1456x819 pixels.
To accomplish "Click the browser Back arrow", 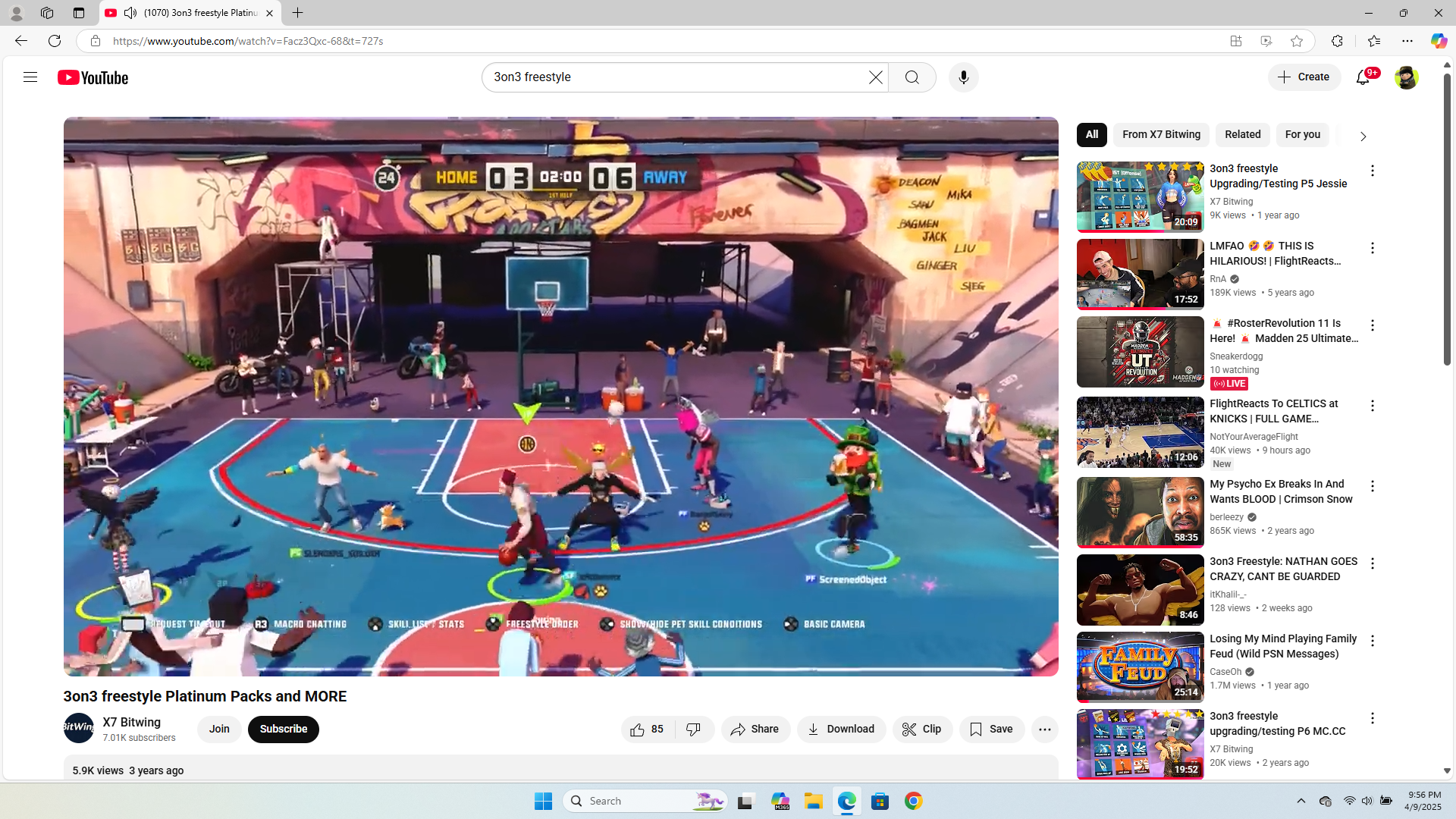I will 21,41.
